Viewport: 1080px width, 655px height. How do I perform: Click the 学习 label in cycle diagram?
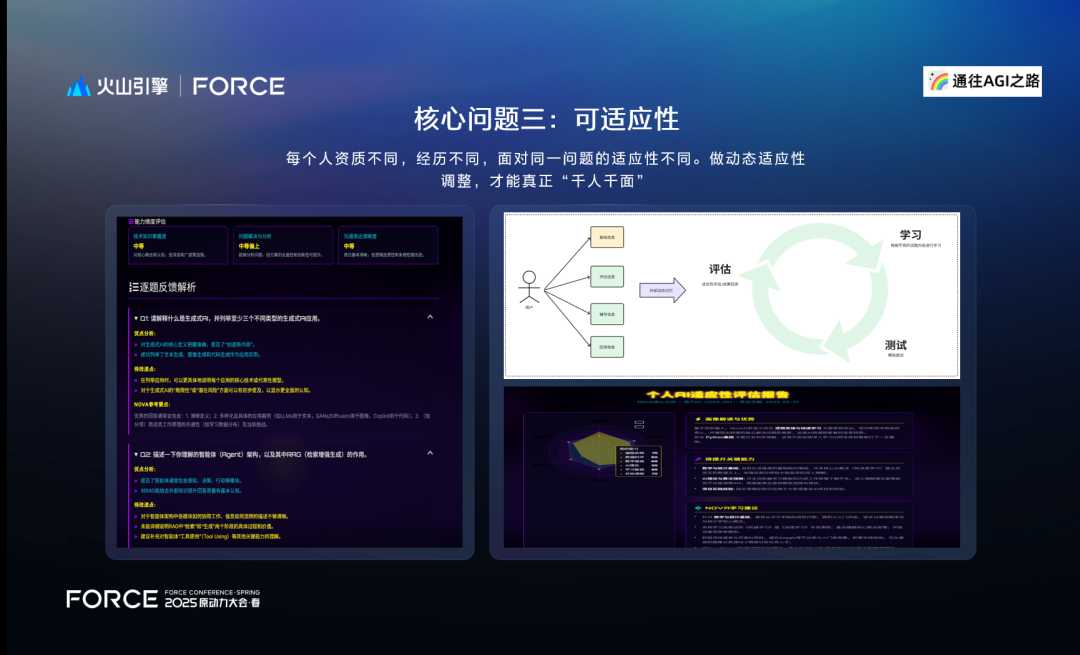911,235
